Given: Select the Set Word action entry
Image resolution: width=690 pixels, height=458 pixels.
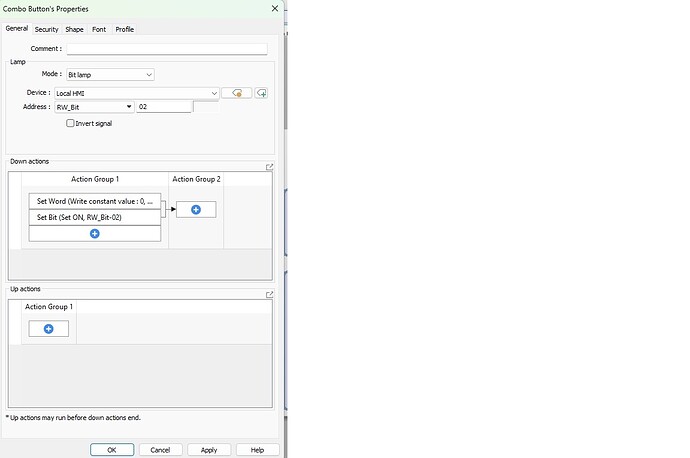Looking at the screenshot, I should [95, 201].
